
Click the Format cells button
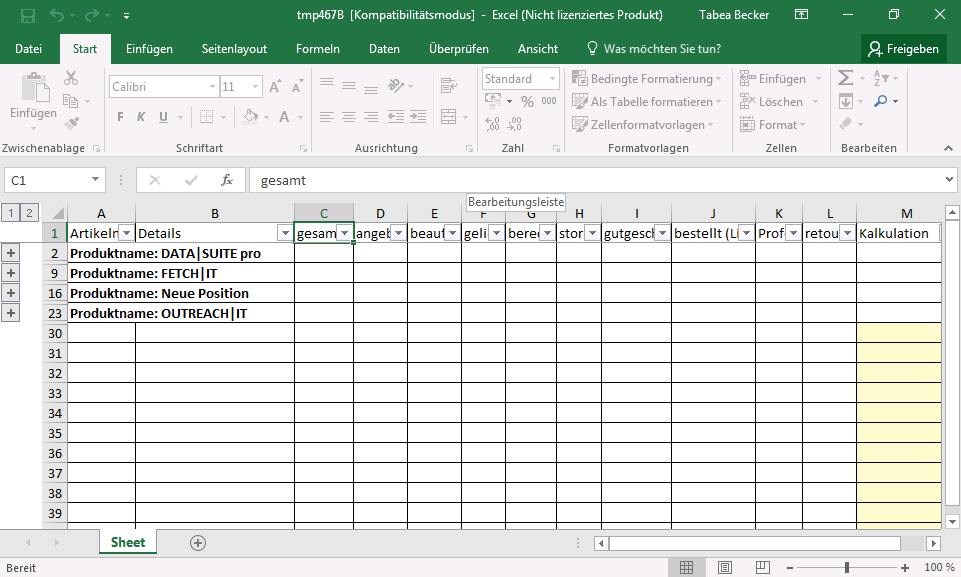772,124
